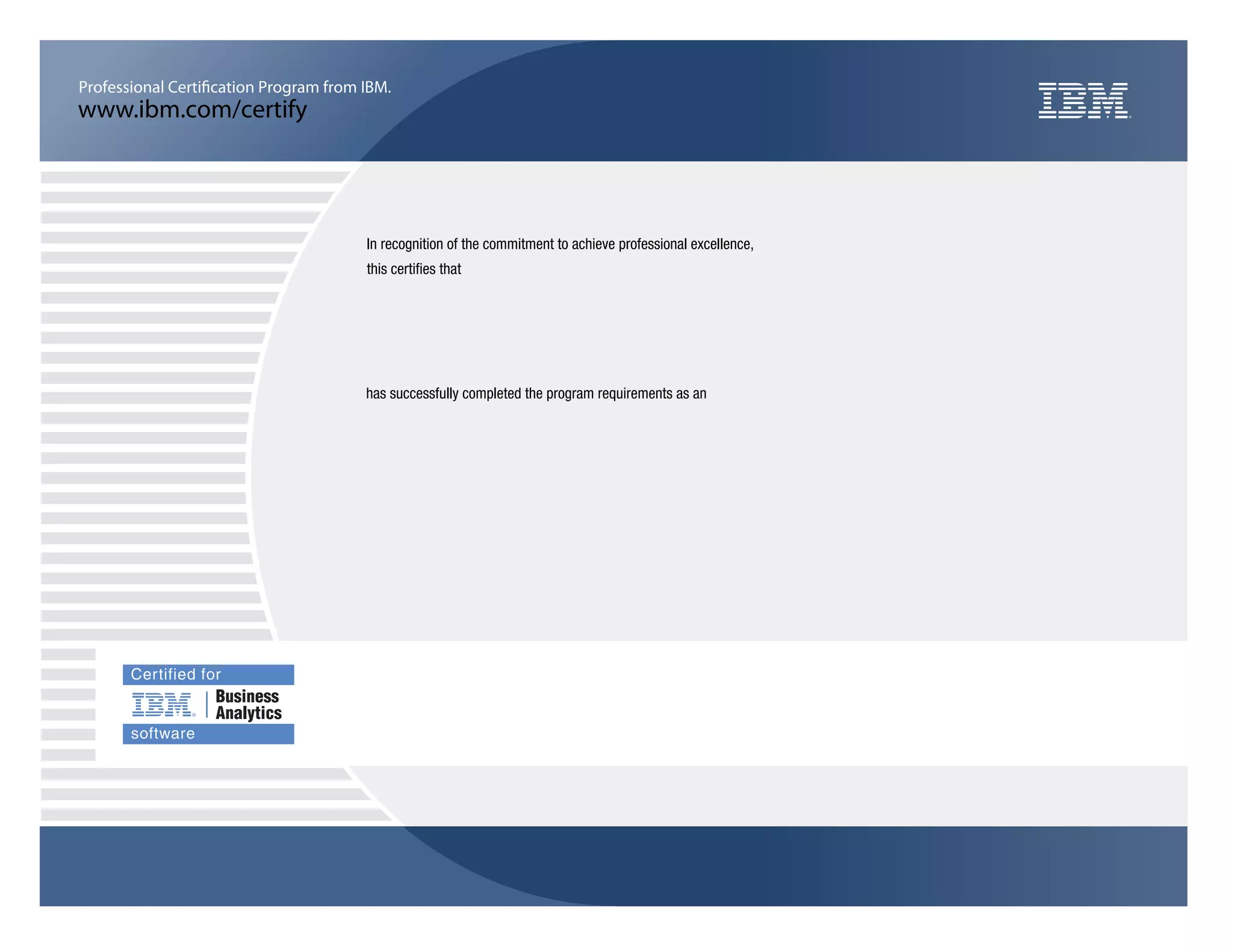1233x952 pixels.
Task: Click the vertical divider line in badge
Action: pos(207,704)
